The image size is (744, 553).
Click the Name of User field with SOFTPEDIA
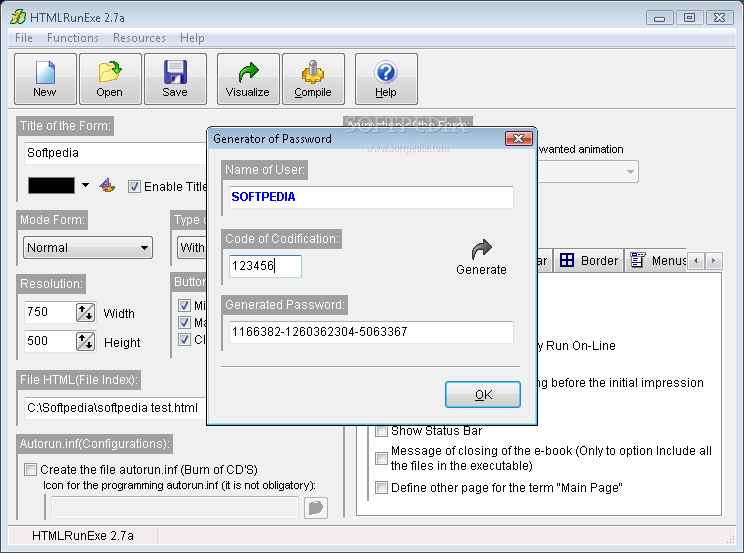coord(371,197)
